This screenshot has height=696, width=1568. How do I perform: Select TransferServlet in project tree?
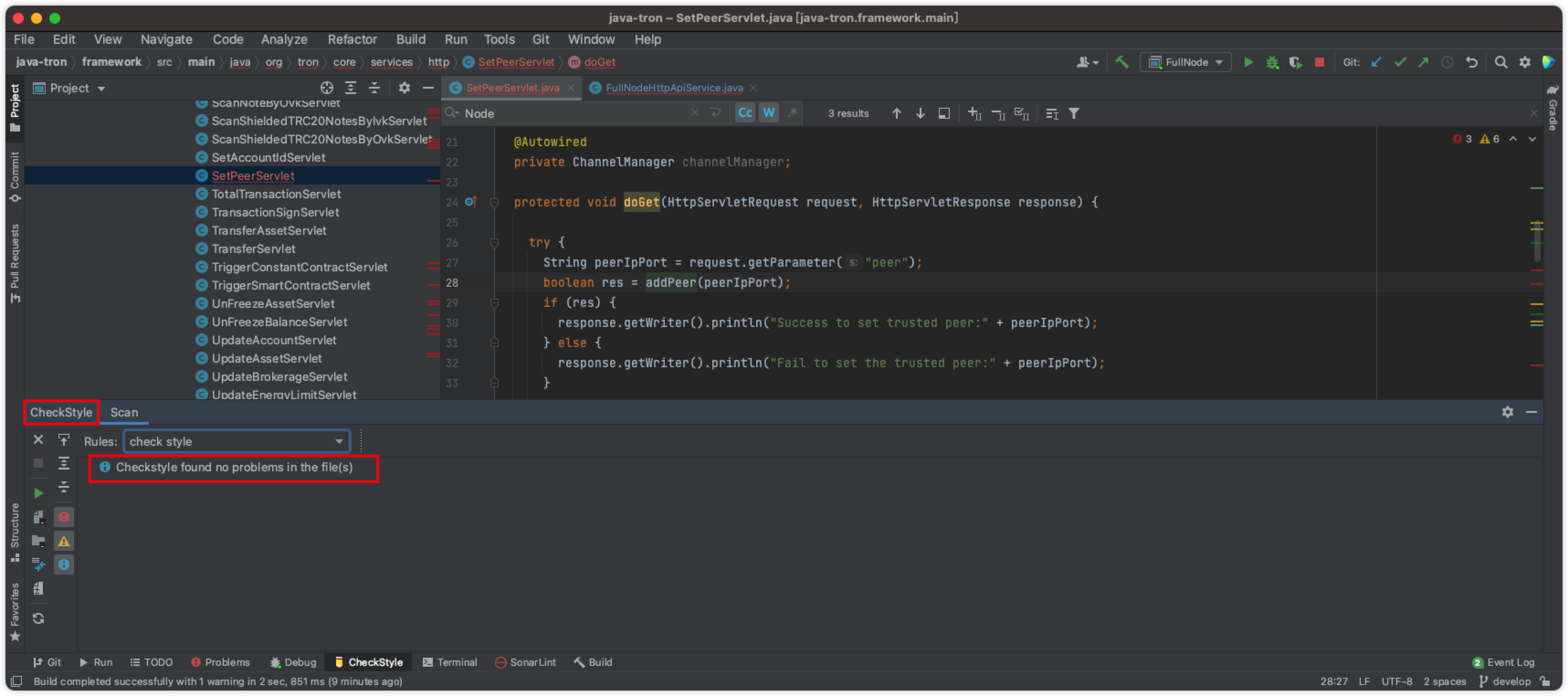(x=253, y=248)
